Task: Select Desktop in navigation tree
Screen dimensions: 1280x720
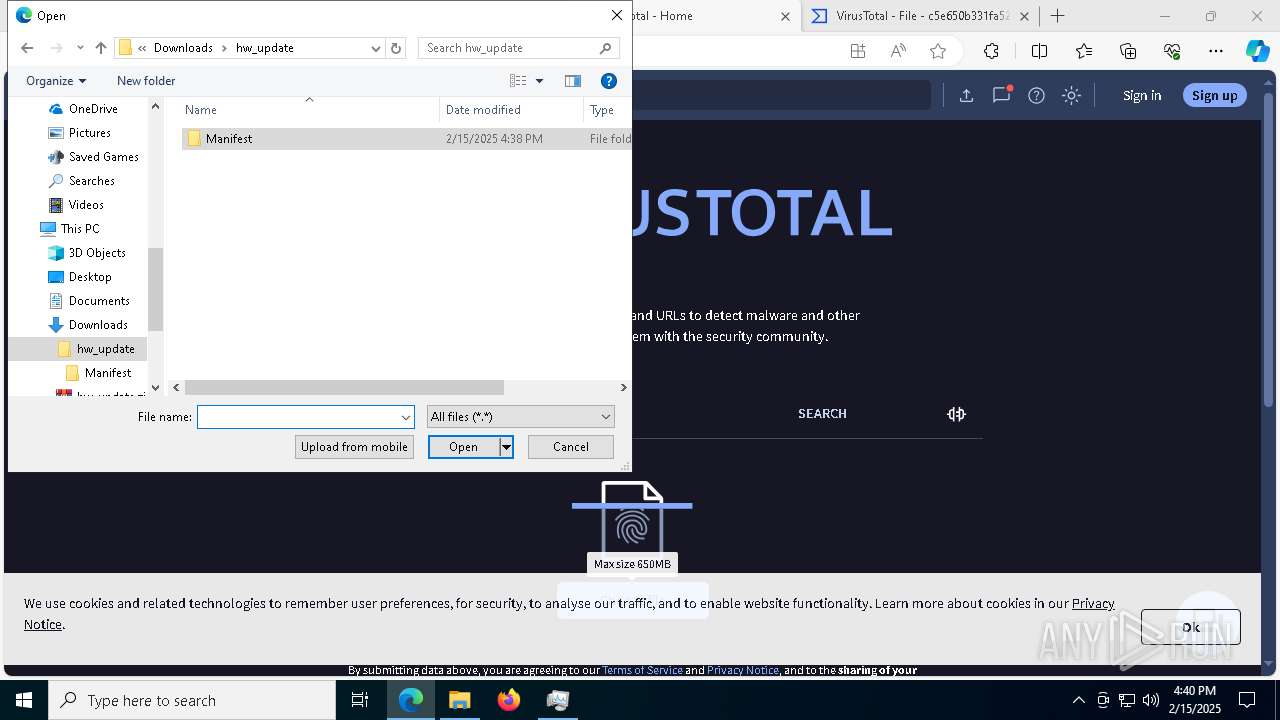Action: [90, 277]
